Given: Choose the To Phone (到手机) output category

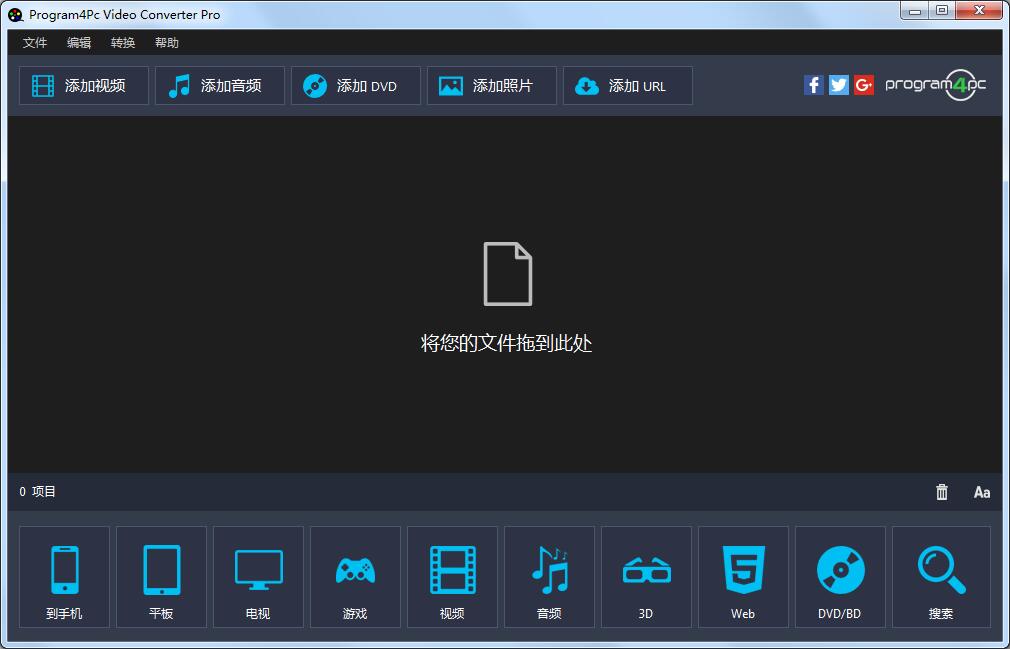Looking at the screenshot, I should coord(64,577).
